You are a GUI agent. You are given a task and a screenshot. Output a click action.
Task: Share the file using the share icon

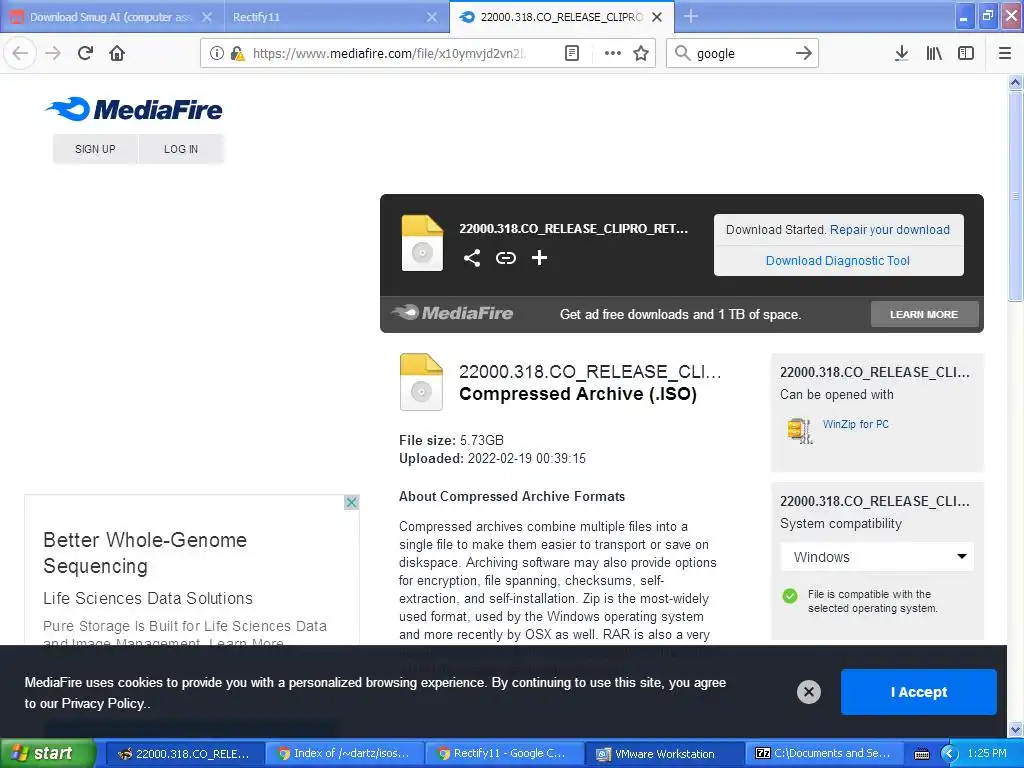(x=472, y=258)
